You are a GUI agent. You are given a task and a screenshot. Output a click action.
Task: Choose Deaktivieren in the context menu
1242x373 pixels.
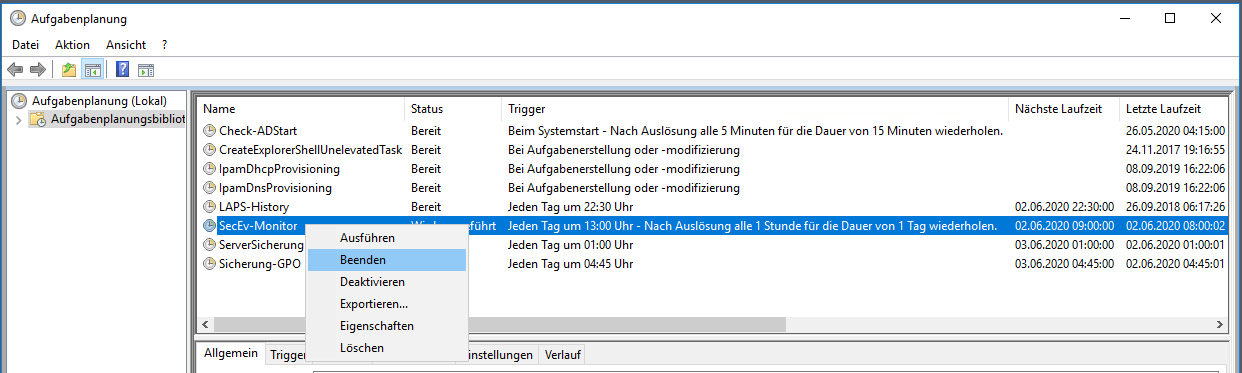(387, 282)
